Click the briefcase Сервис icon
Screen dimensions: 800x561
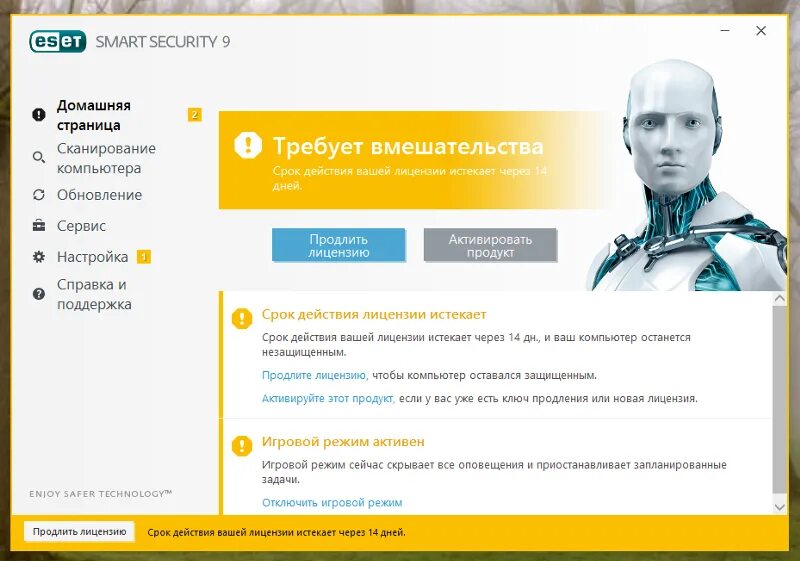39,225
